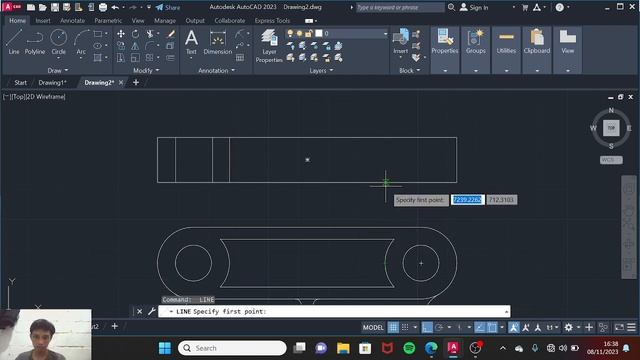Select the Circle tool
Viewport: 640px width, 360px height.
click(58, 42)
